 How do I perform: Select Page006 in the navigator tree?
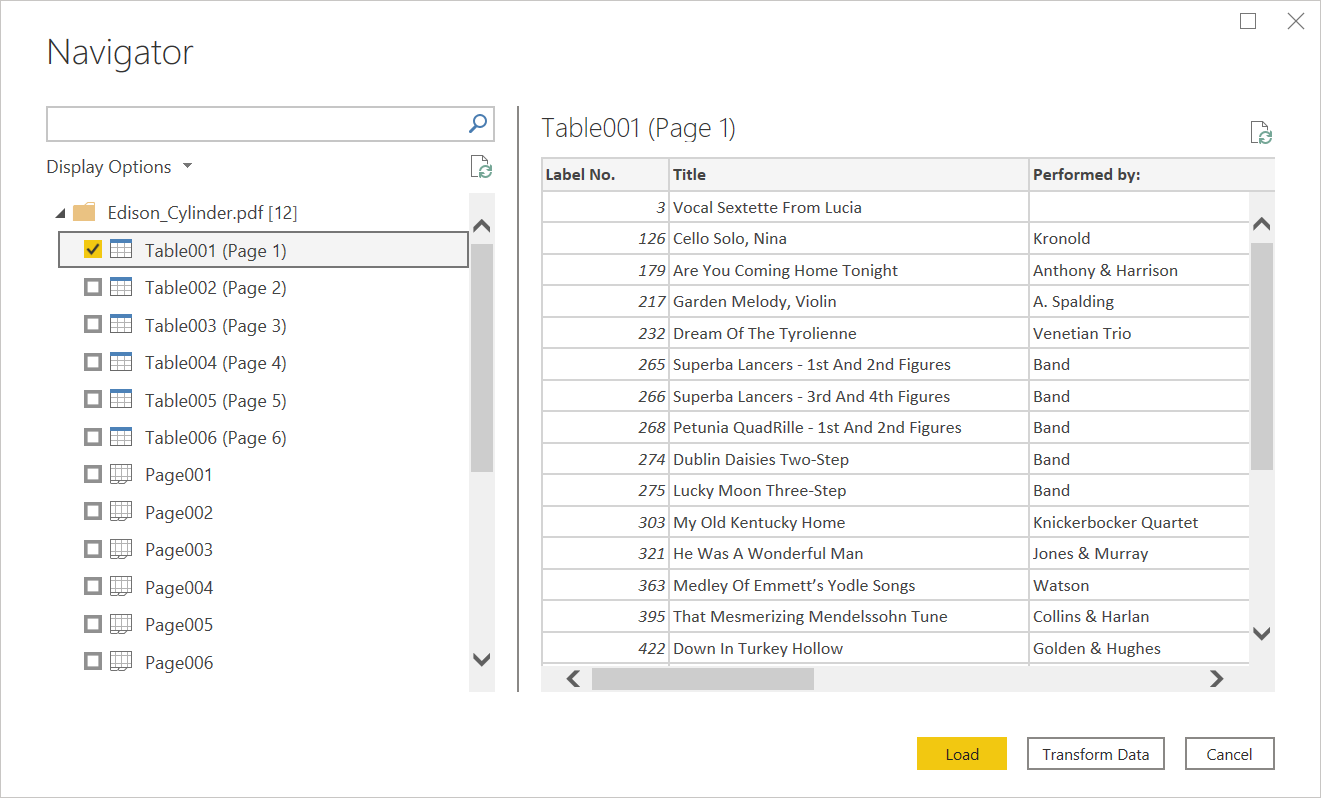[179, 661]
